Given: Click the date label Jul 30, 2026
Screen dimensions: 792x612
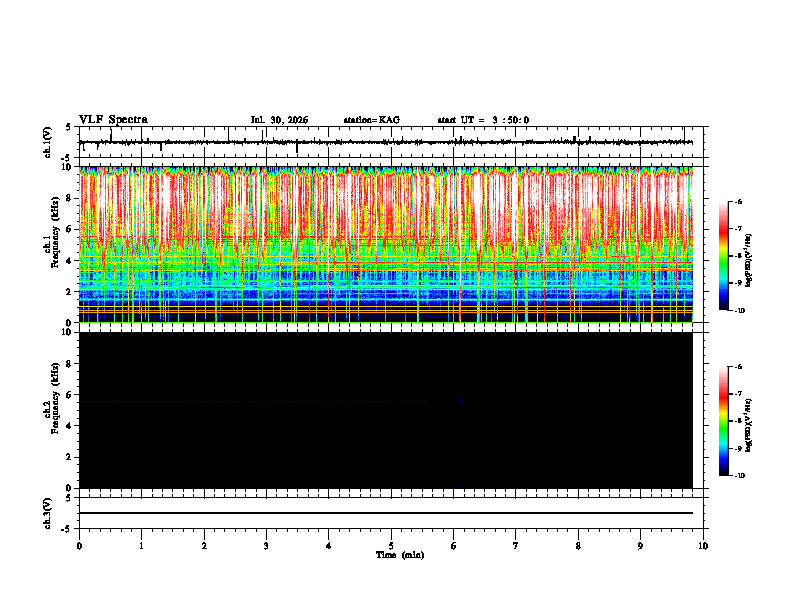Looking at the screenshot, I should 279,120.
